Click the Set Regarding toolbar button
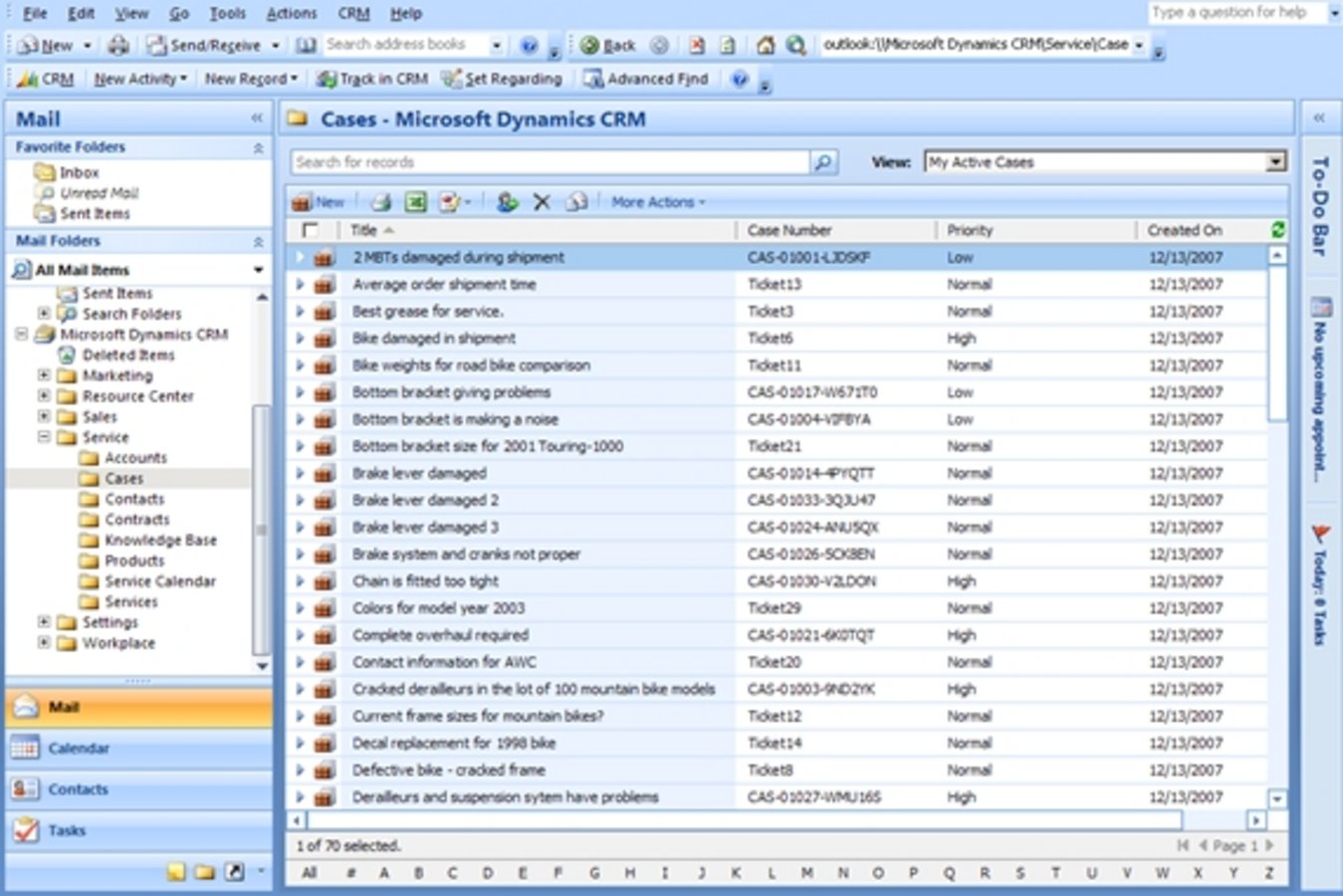Screen dimensions: 1343x896 click(503, 79)
